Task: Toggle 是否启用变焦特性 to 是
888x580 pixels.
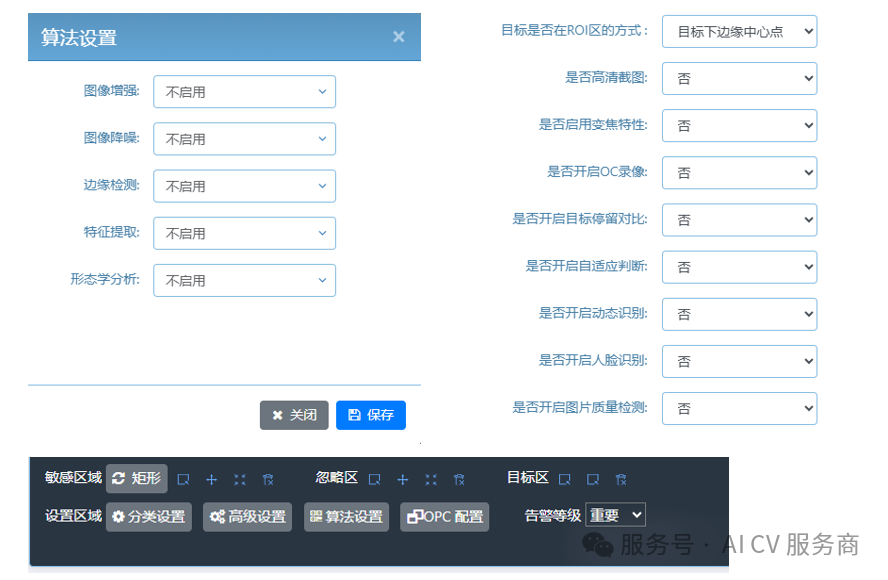Action: pos(739,125)
